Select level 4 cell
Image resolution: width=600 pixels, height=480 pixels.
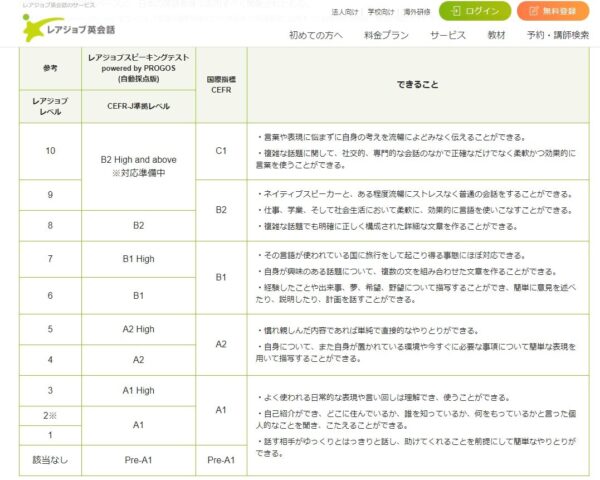[50, 360]
